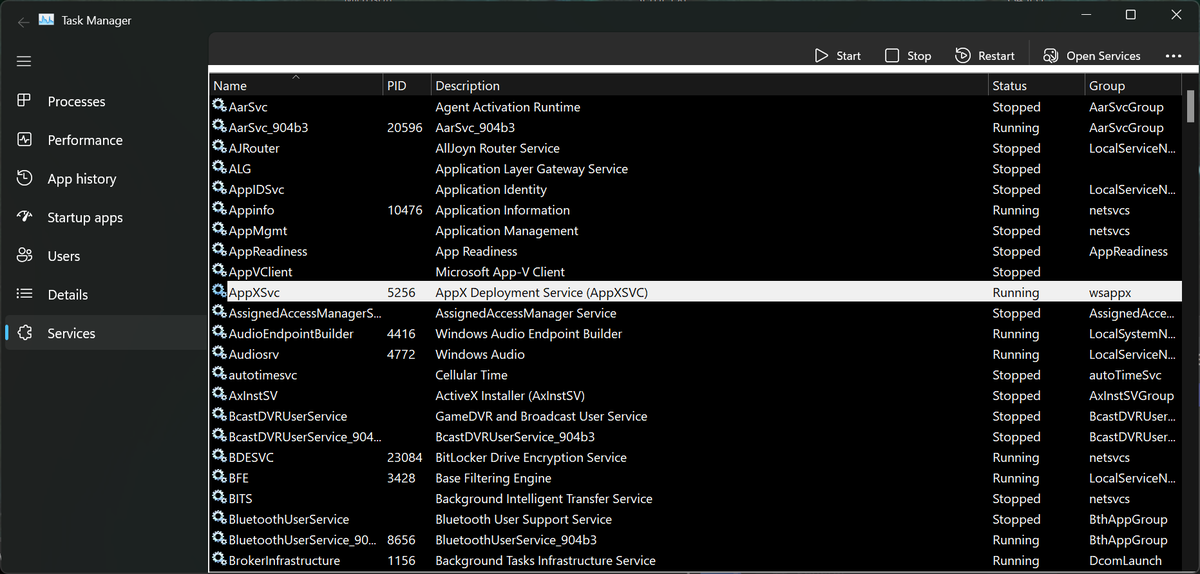Click the DcomLaunch group cell
The image size is (1200, 574).
coord(1125,561)
